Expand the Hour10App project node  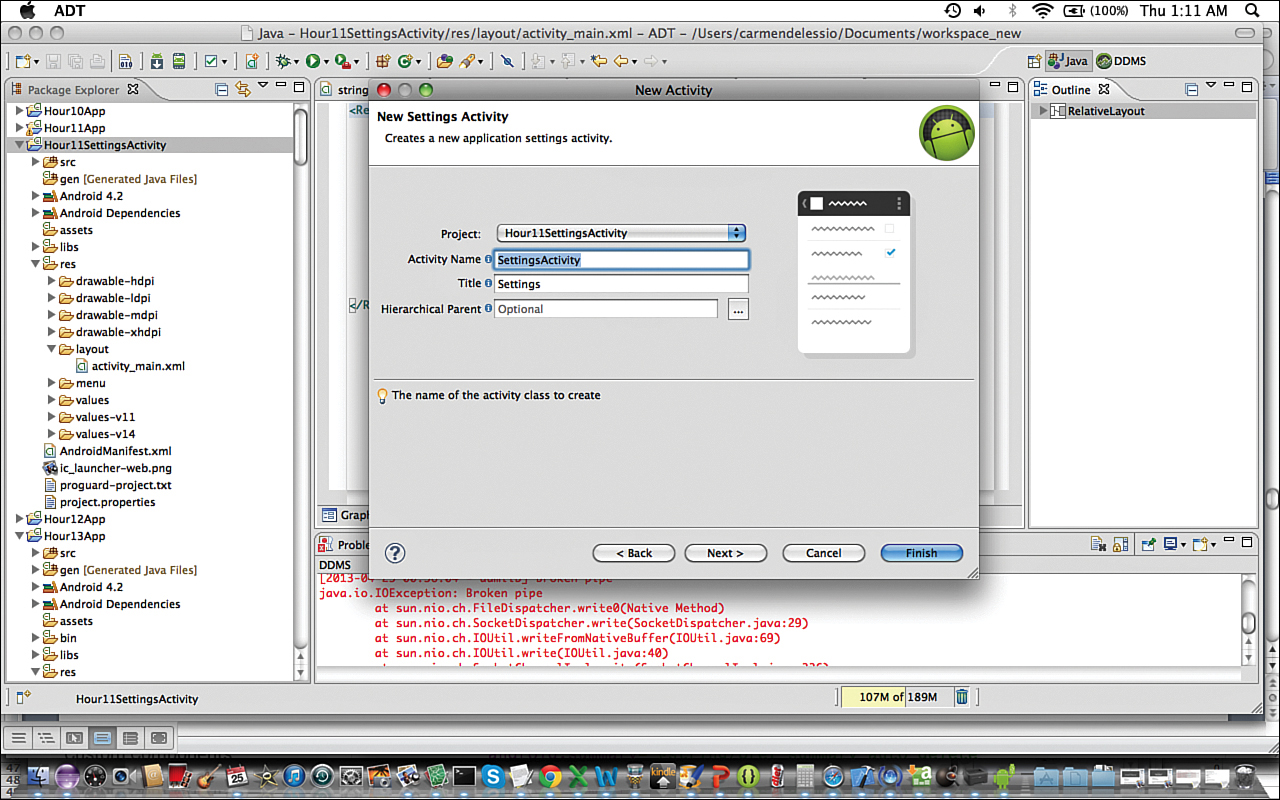tap(19, 111)
